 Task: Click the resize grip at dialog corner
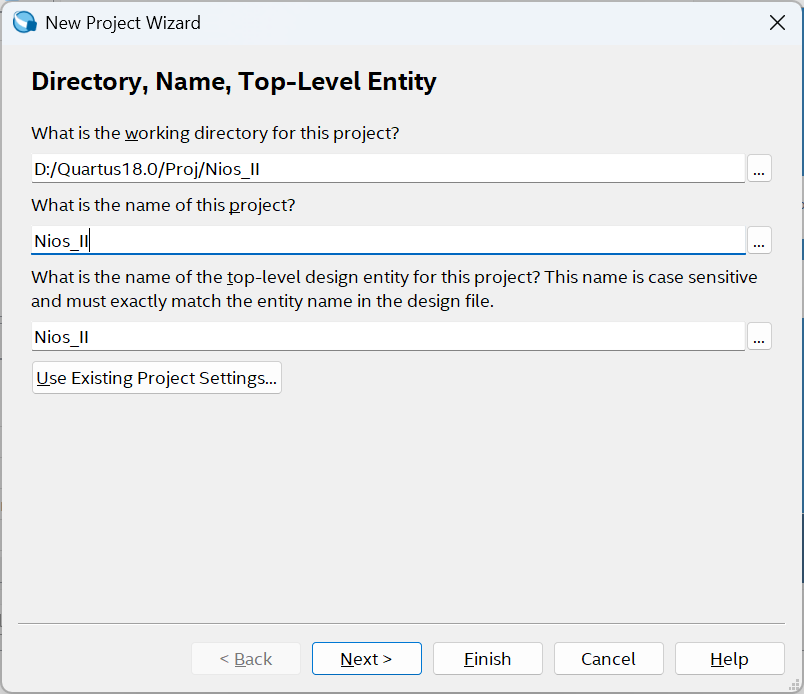794,685
